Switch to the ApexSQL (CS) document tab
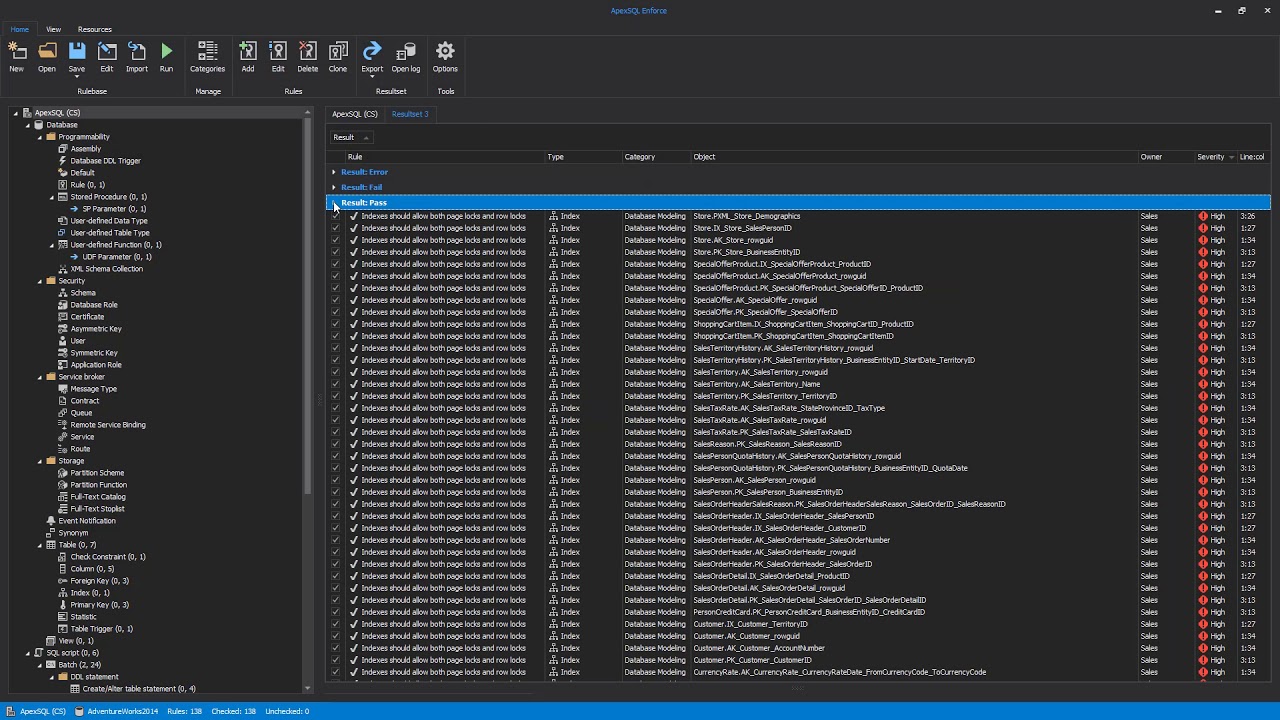 coord(355,114)
